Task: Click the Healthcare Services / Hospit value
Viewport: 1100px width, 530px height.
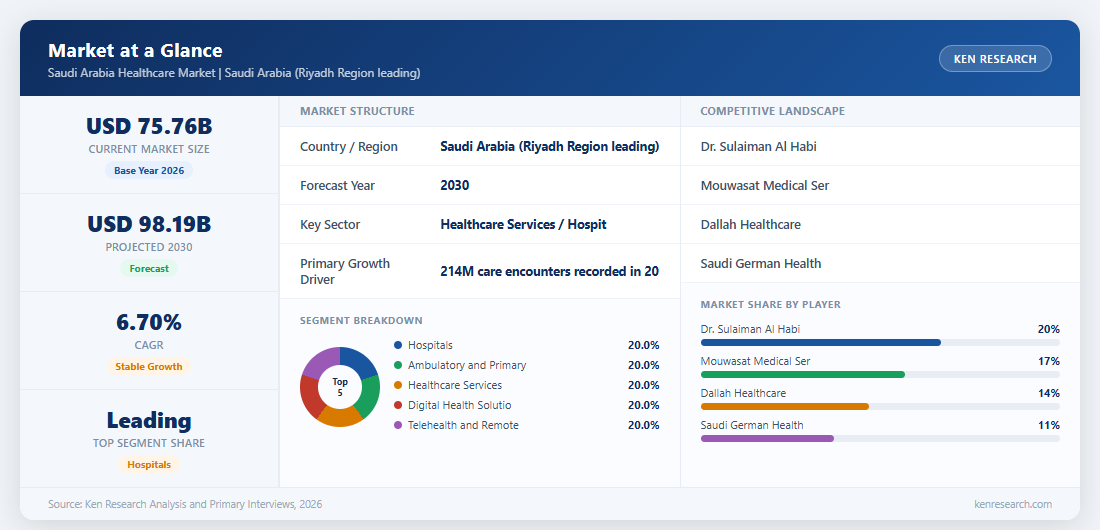Action: (x=523, y=225)
